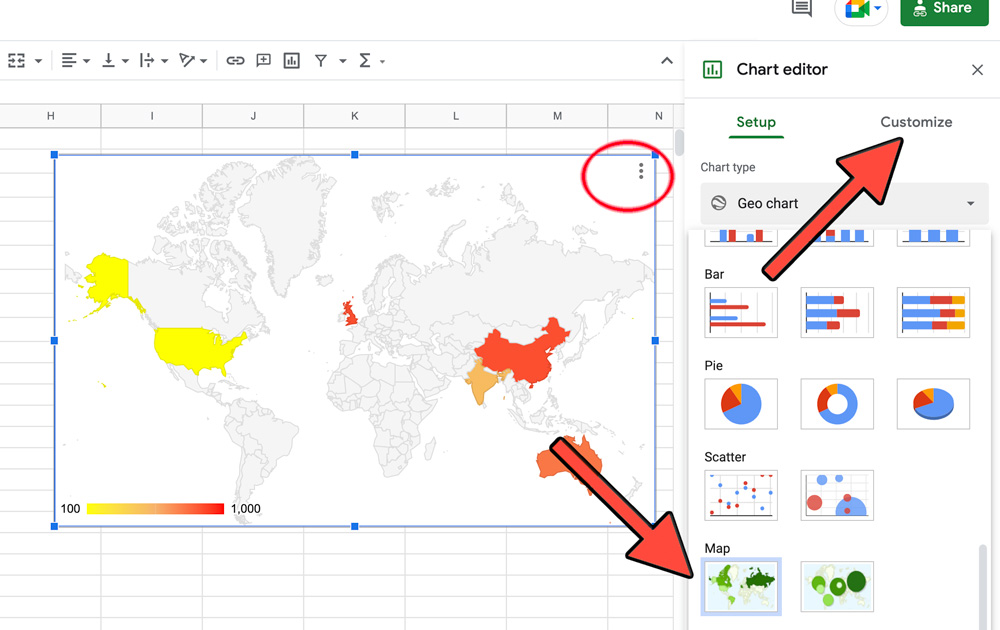Click China on the geo chart
This screenshot has height=630, width=1000.
520,357
